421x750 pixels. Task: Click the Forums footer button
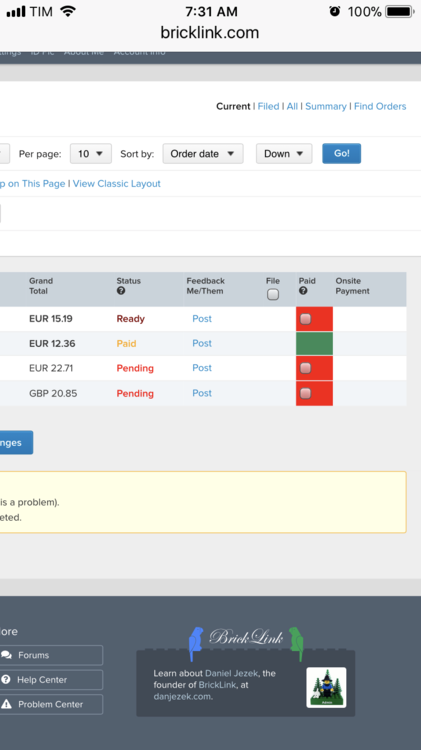click(x=51, y=655)
